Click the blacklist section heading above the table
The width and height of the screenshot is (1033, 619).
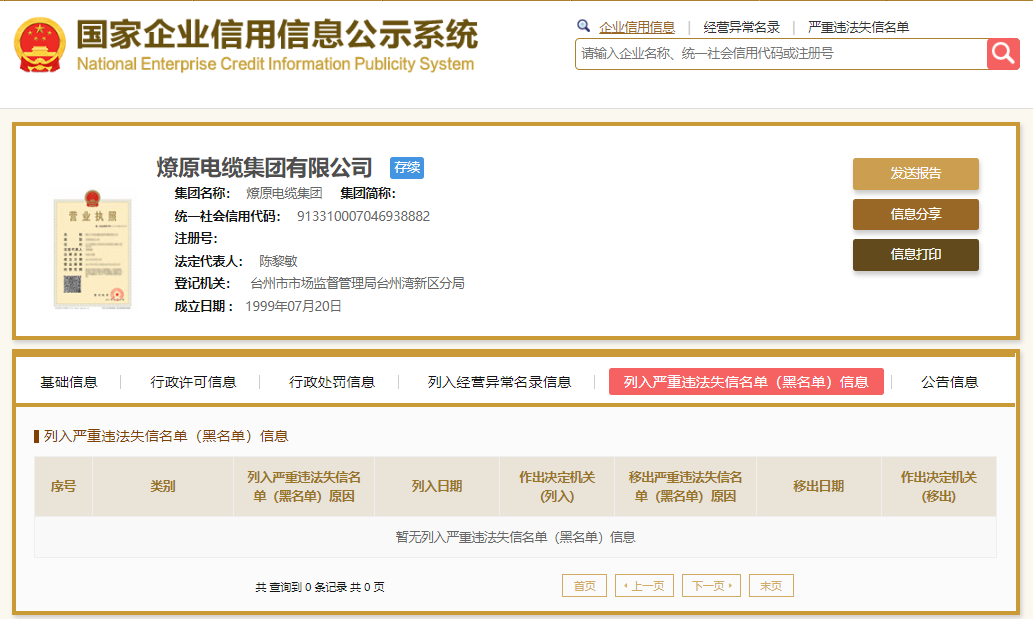166,436
